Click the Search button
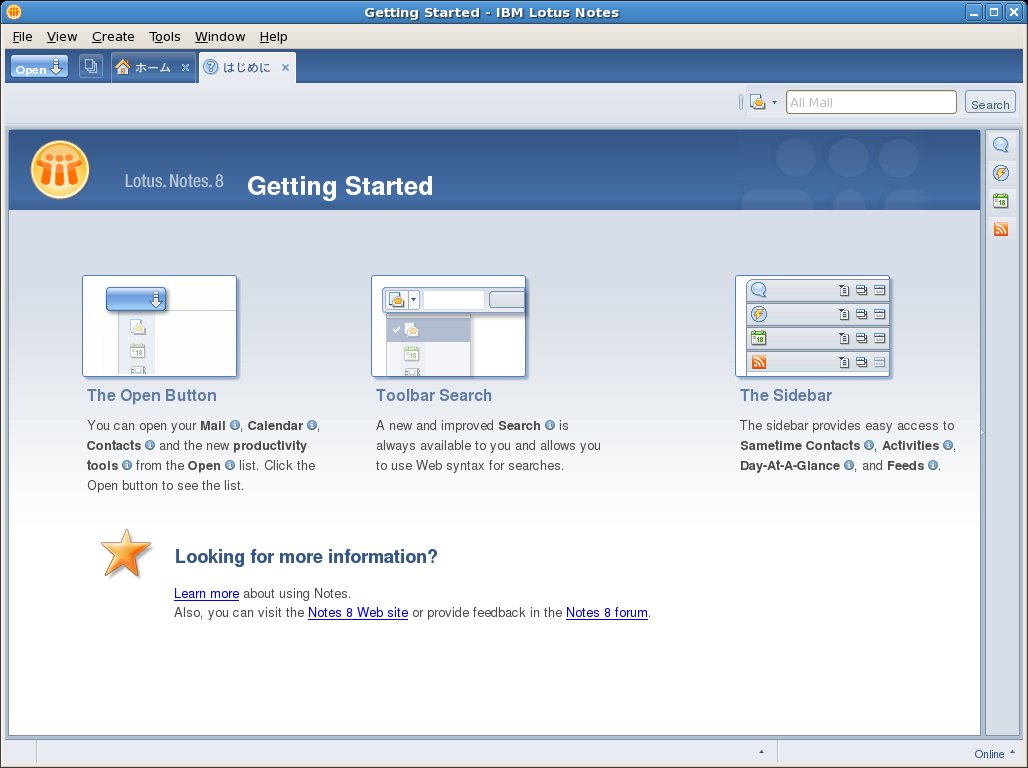1028x768 pixels. tap(990, 103)
